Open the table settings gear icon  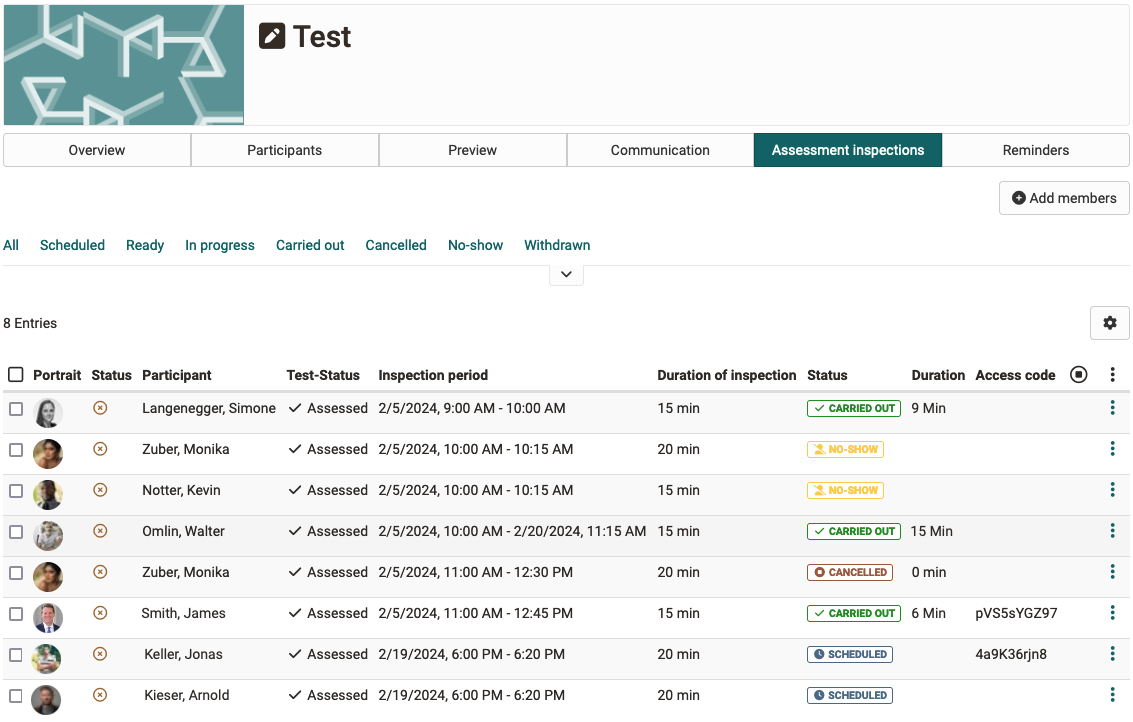click(x=1109, y=323)
